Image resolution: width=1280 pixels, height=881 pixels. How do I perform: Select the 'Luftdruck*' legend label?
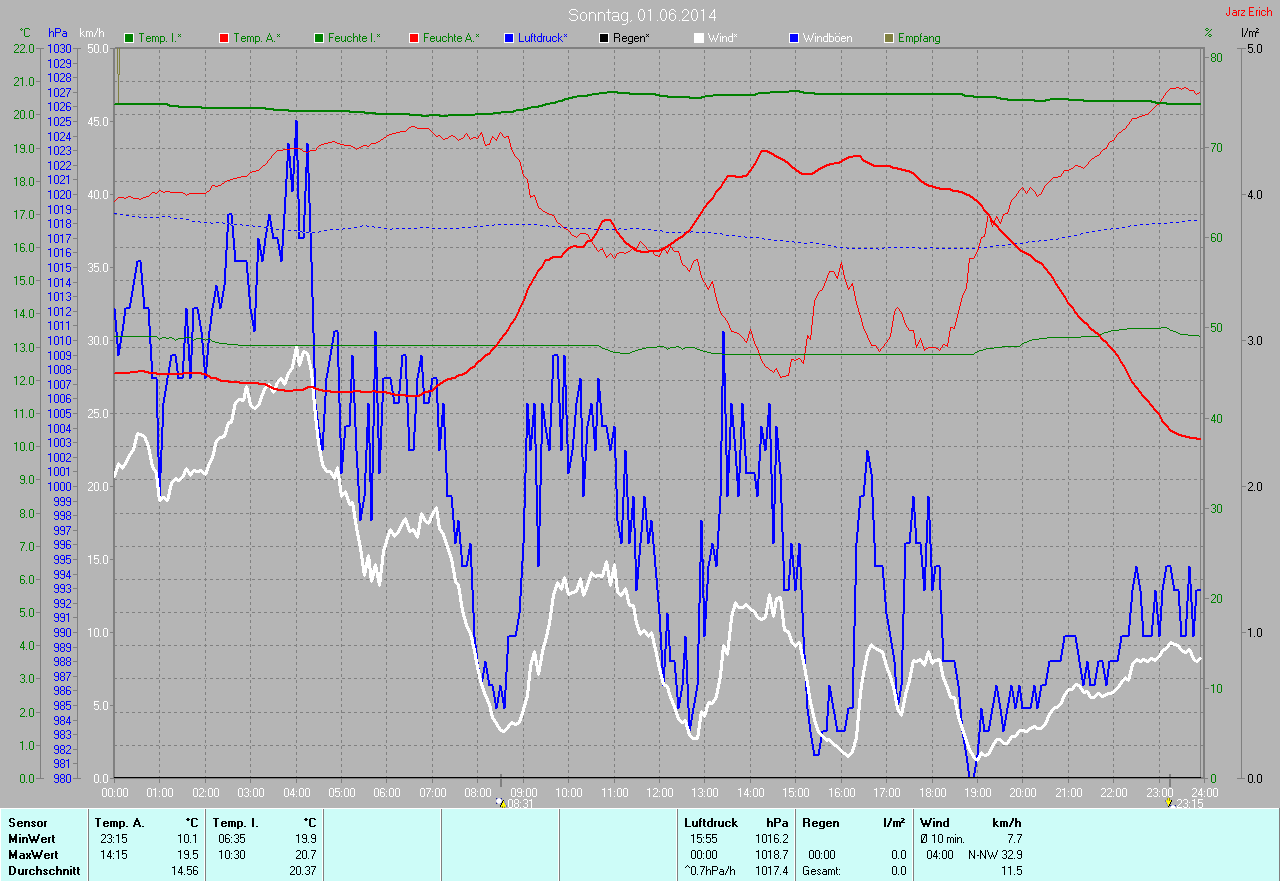coord(543,38)
